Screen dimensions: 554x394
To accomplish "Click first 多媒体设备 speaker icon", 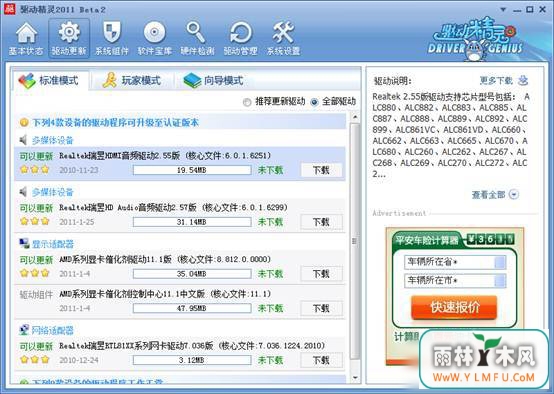I will tap(23, 140).
